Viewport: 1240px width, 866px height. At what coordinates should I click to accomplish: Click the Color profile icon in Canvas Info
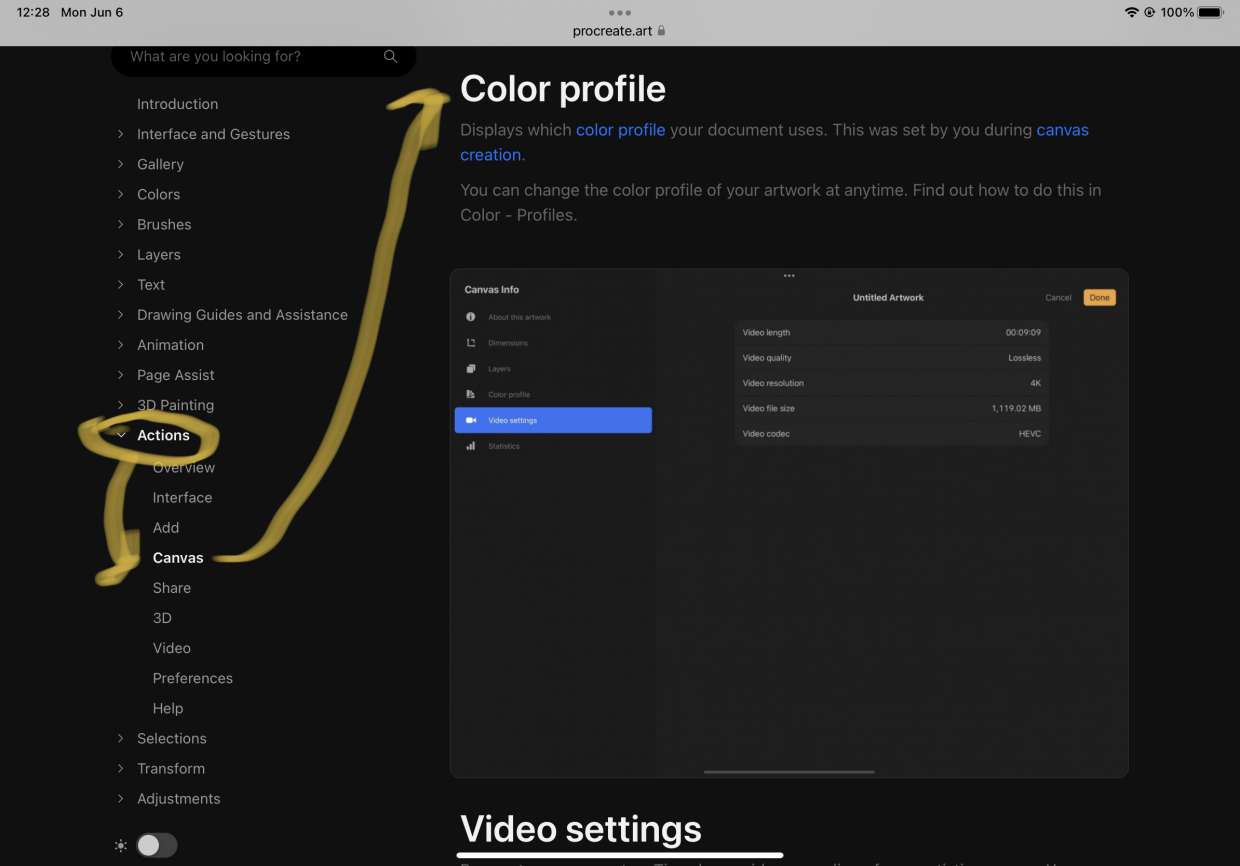(470, 395)
